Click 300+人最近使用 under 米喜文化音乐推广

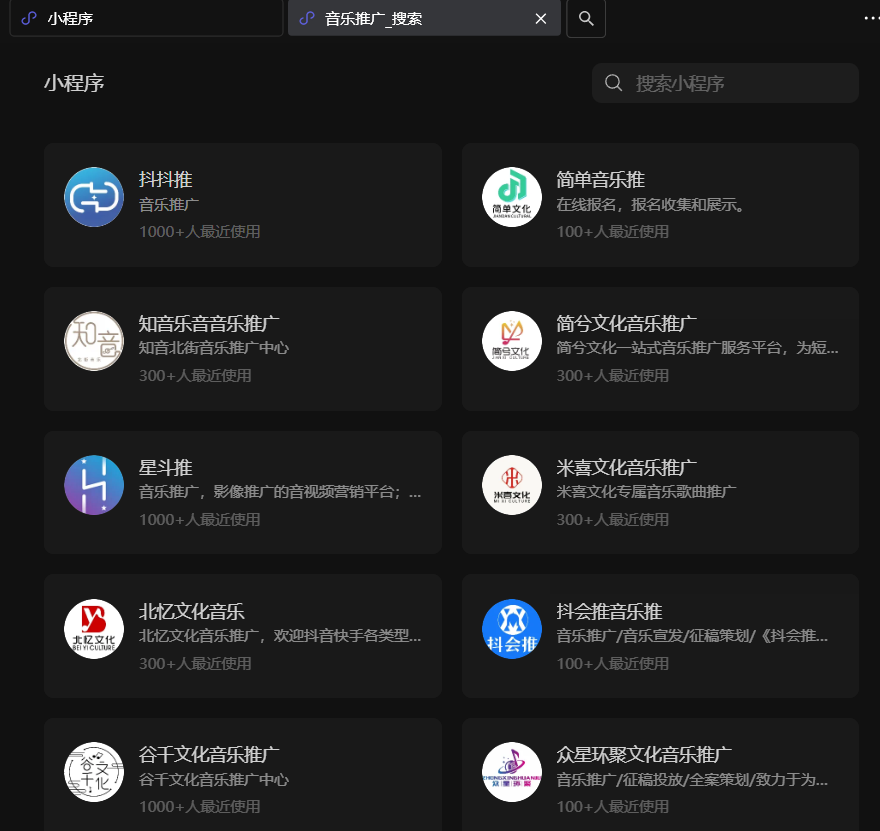[612, 520]
